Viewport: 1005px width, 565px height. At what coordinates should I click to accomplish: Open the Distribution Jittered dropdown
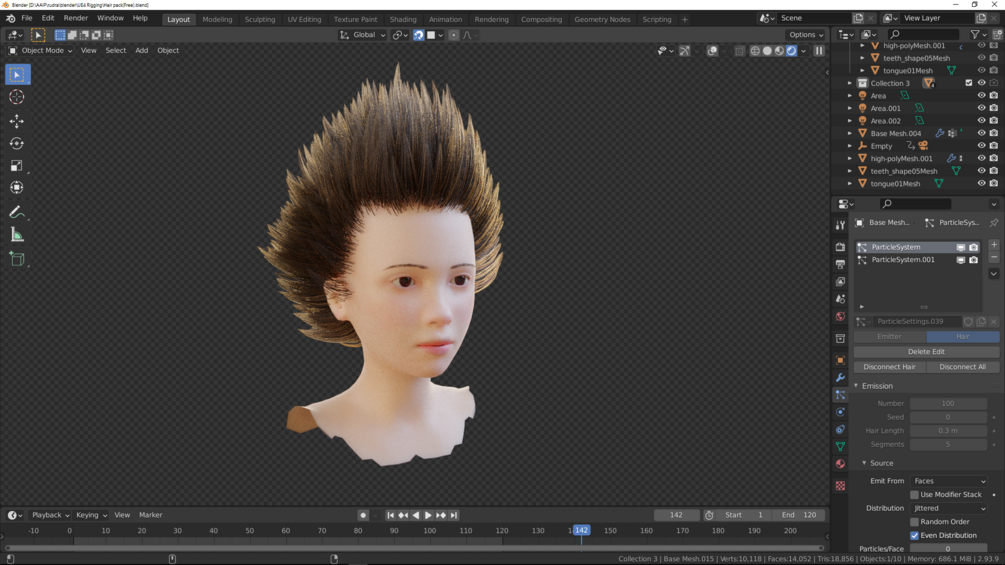(x=948, y=508)
